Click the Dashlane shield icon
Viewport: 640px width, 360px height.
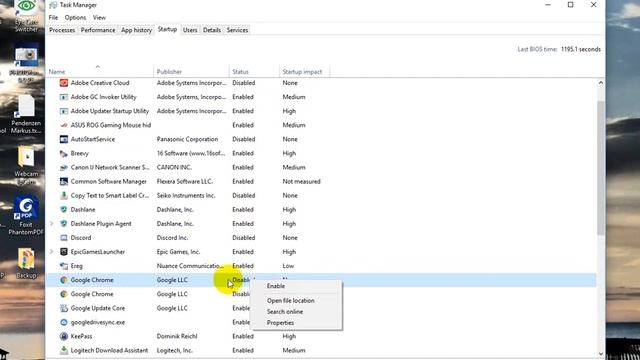point(64,210)
